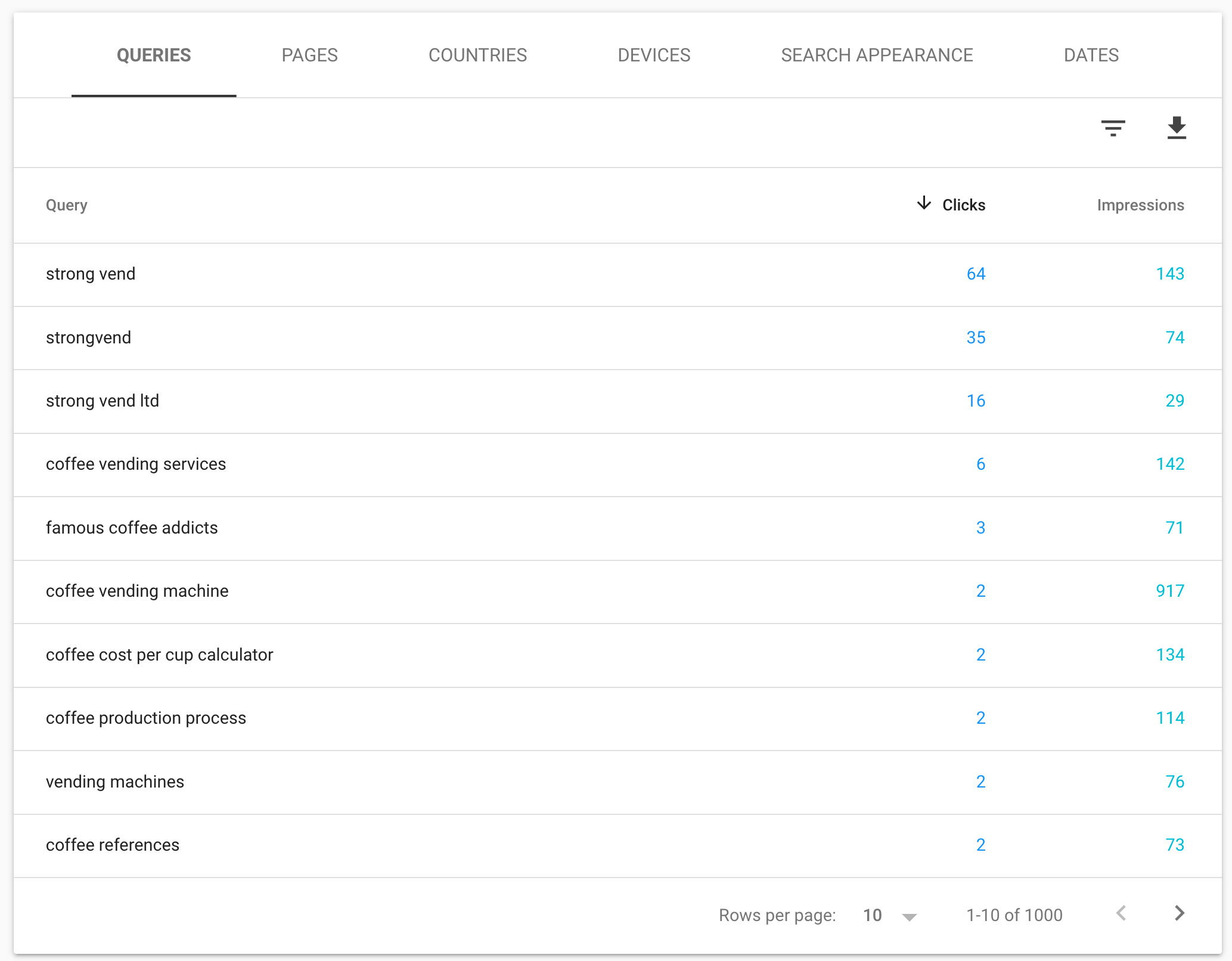Click the 142 impressions value

point(1170,464)
